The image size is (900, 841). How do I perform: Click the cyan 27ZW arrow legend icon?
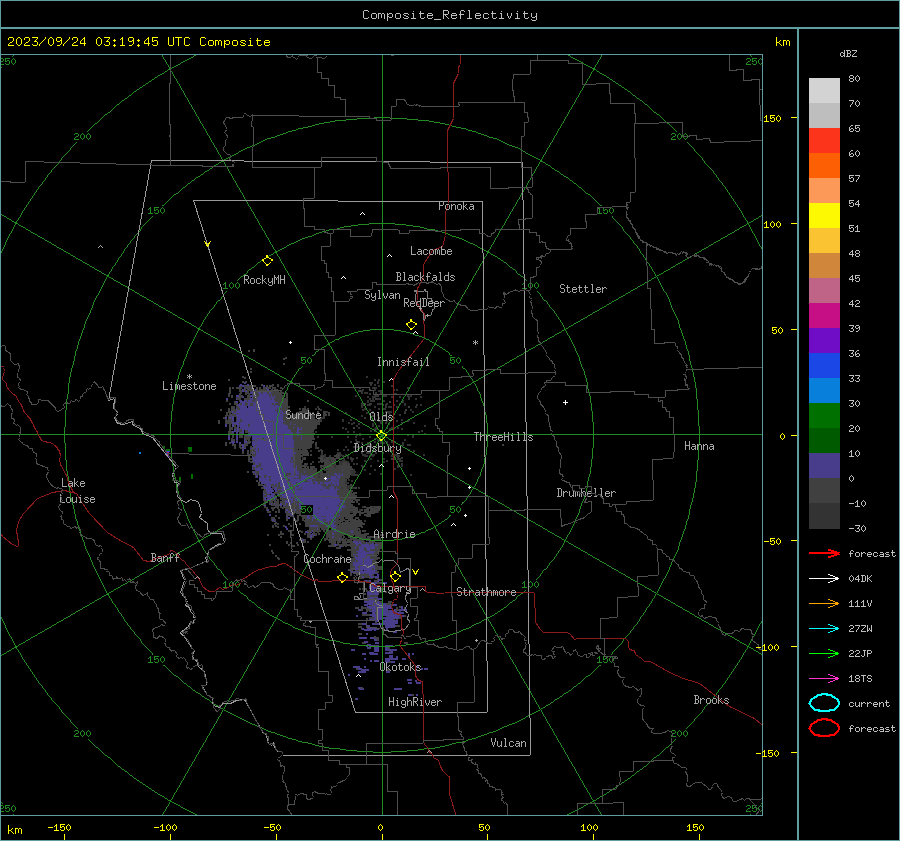(824, 629)
